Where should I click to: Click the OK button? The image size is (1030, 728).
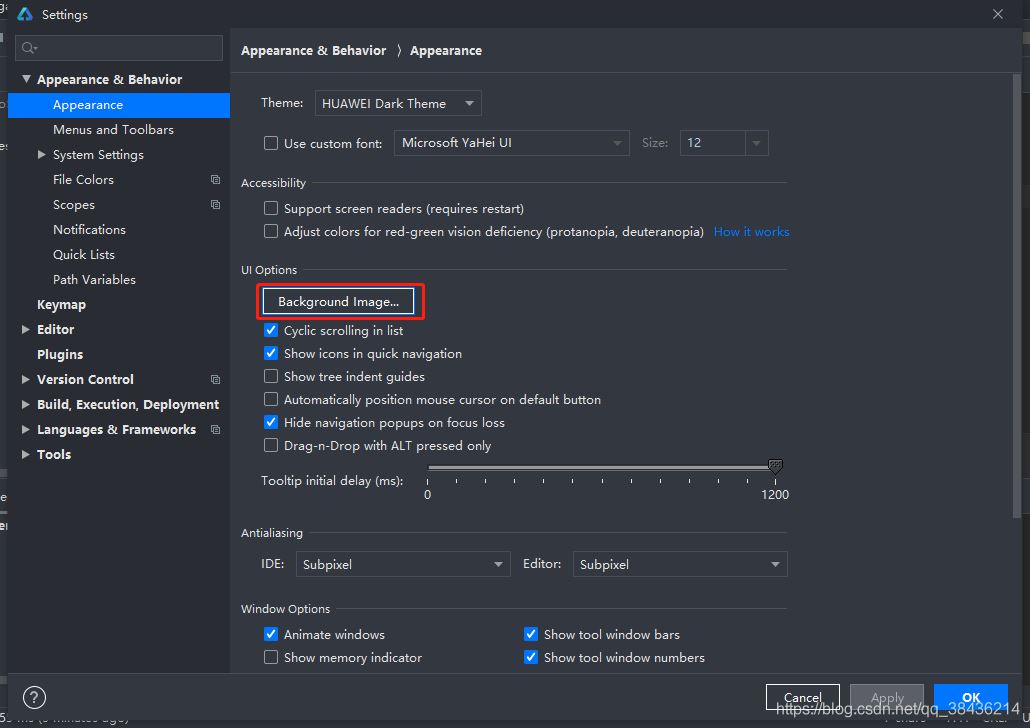(971, 697)
